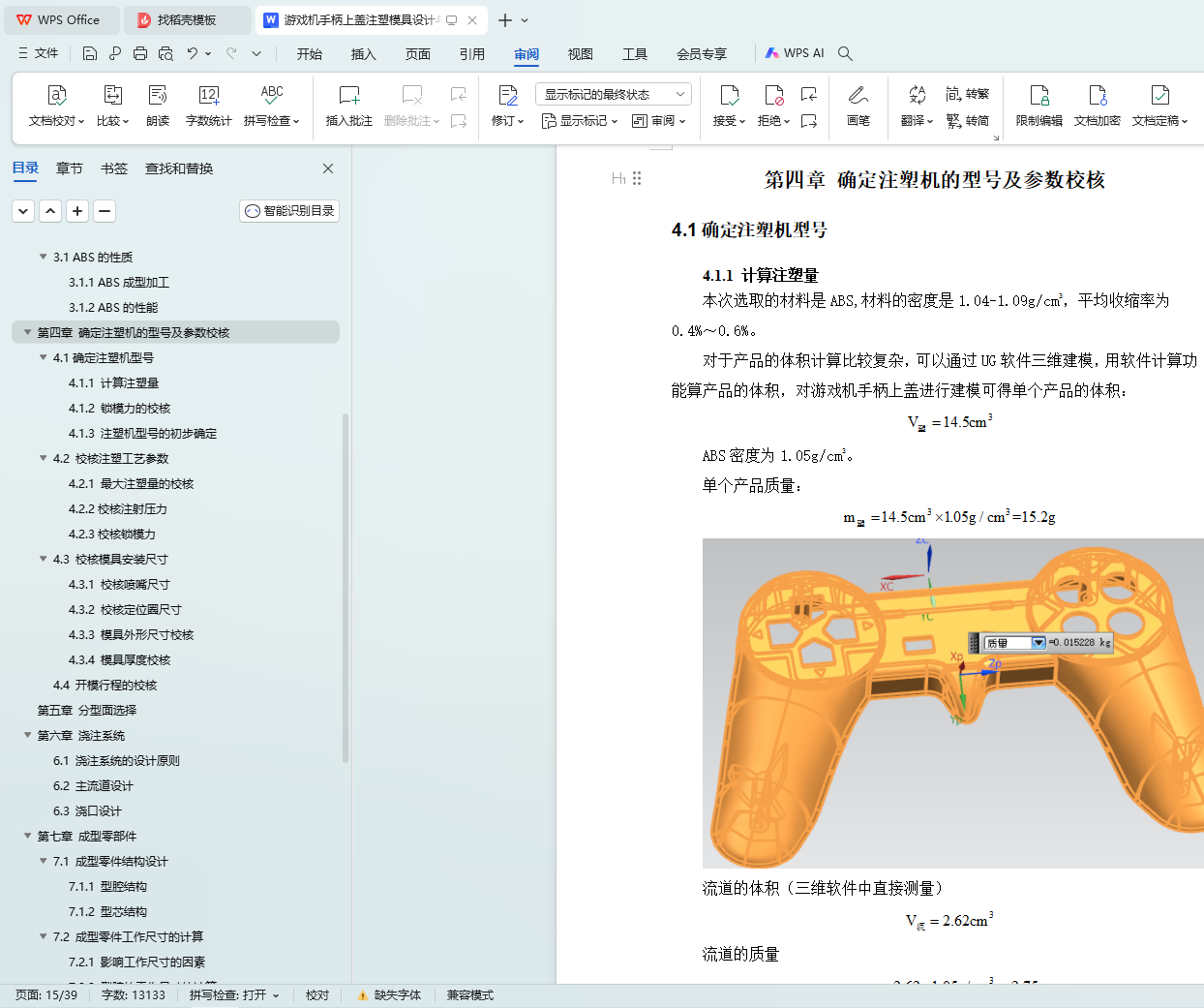Open 字数统计 word count

tap(209, 106)
